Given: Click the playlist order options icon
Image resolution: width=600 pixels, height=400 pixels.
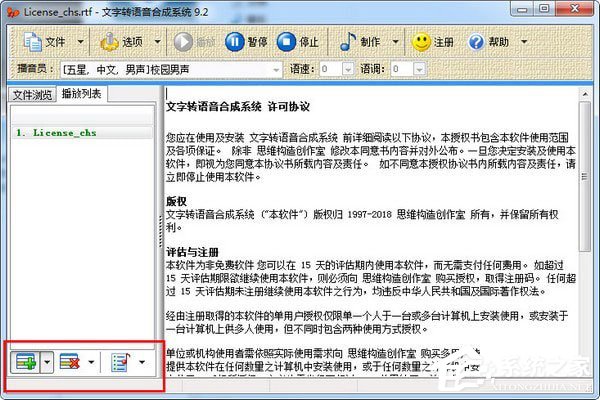Looking at the screenshot, I should tap(121, 362).
